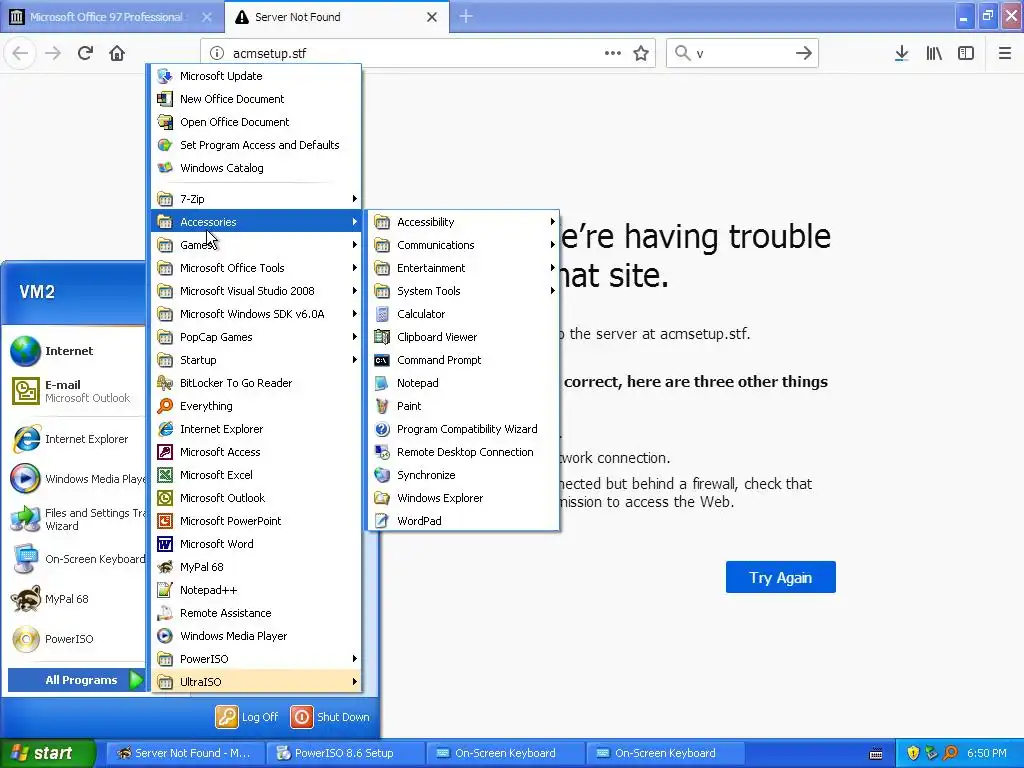Open Microsoft Excel

click(256, 475)
